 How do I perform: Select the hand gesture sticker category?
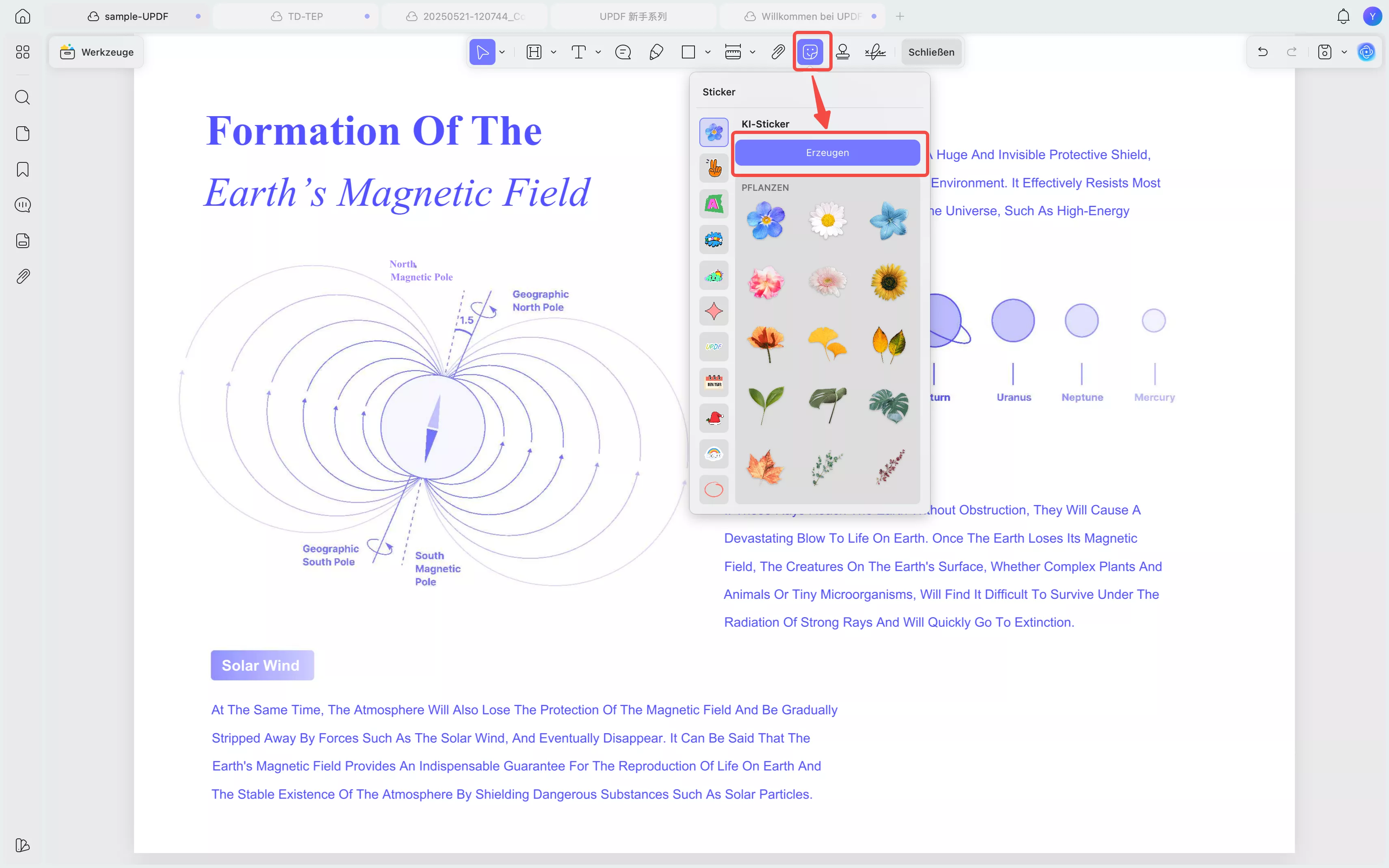(x=714, y=168)
